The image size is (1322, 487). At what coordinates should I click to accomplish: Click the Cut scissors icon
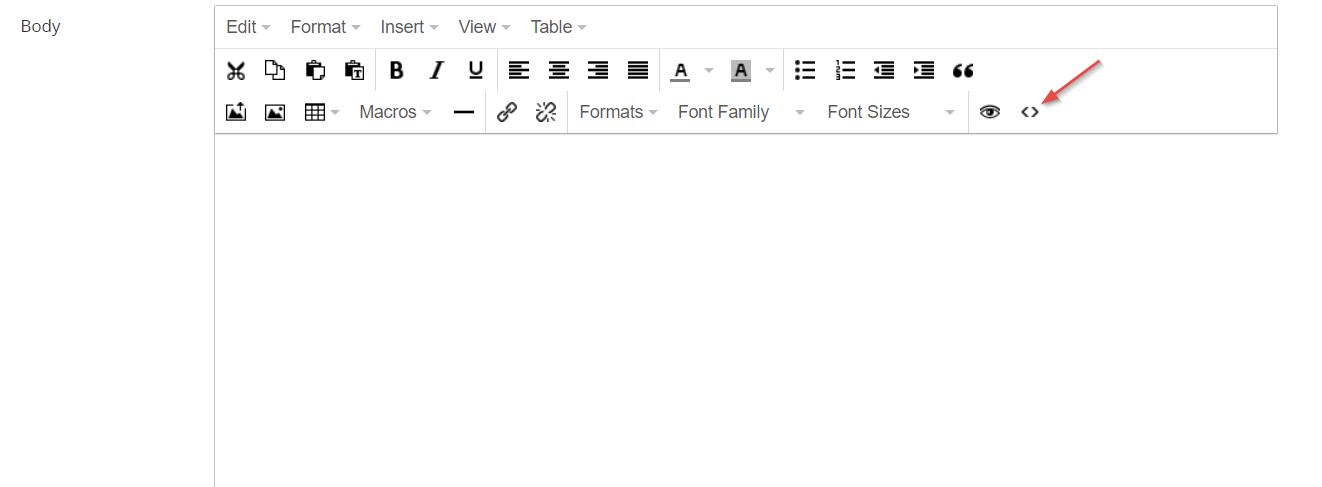236,70
